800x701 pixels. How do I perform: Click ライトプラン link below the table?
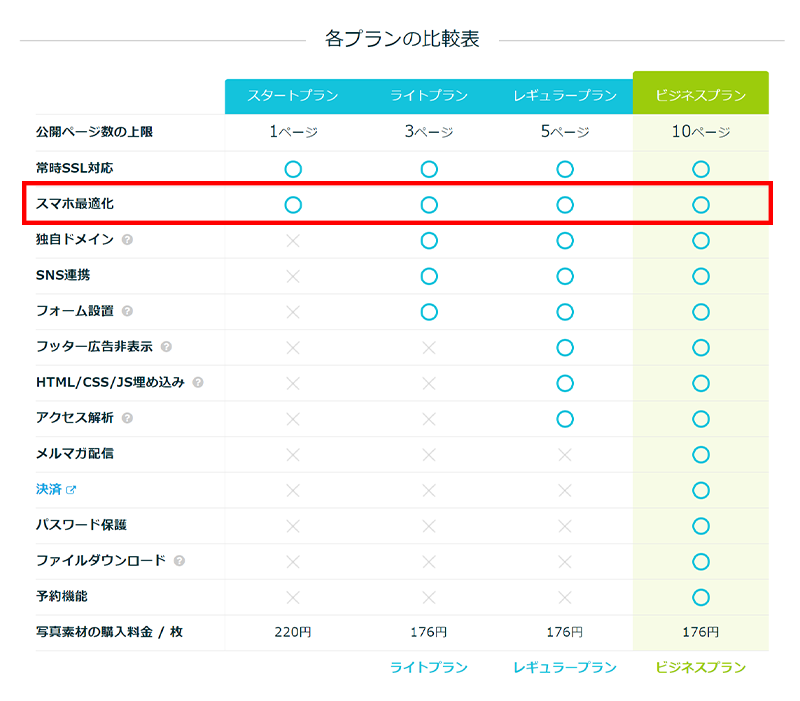click(x=428, y=667)
